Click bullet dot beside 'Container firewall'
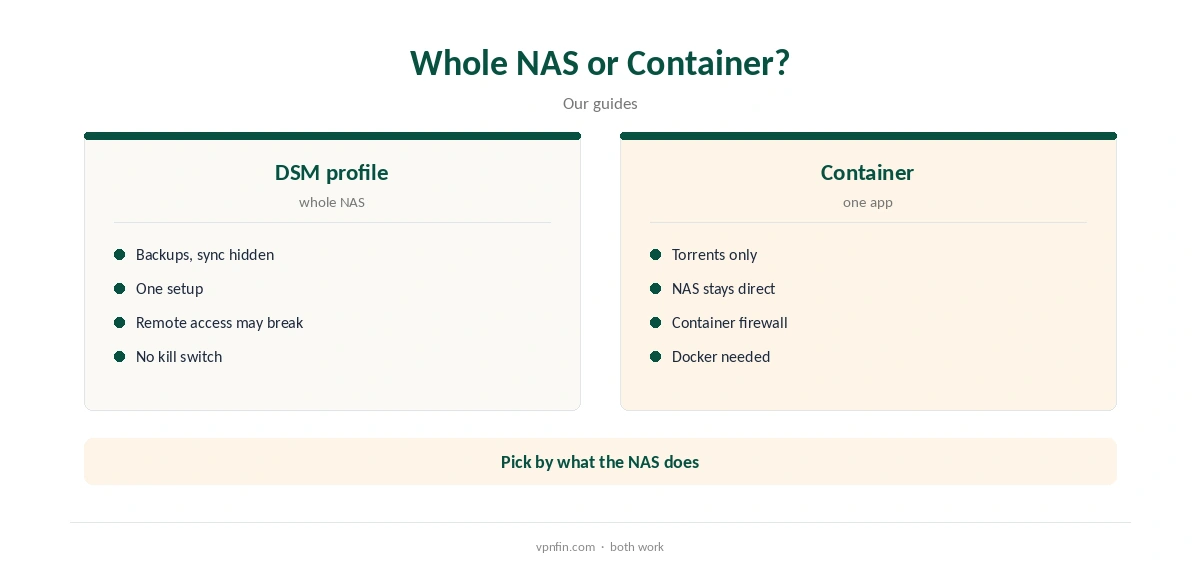 point(656,322)
